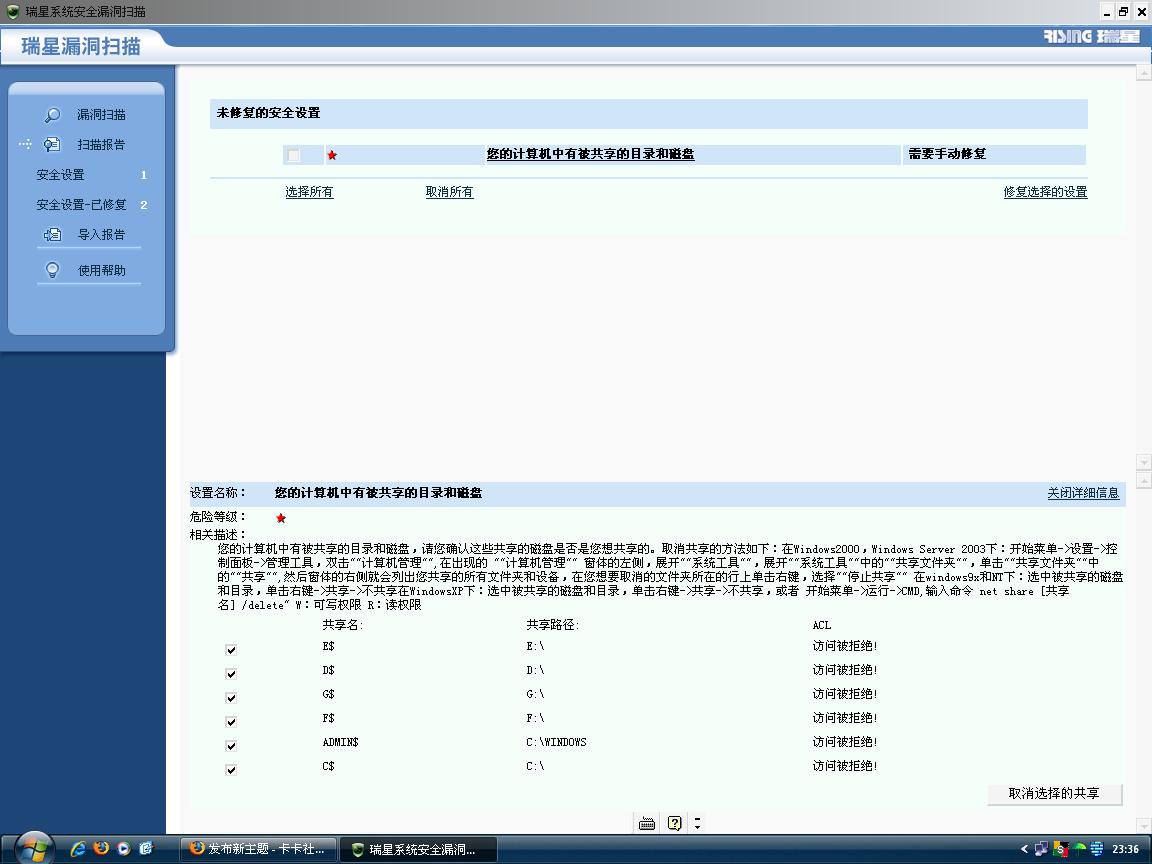1152x864 pixels.
Task: Switch to the 发布新主题 Firefox taskbar button
Action: coord(258,849)
